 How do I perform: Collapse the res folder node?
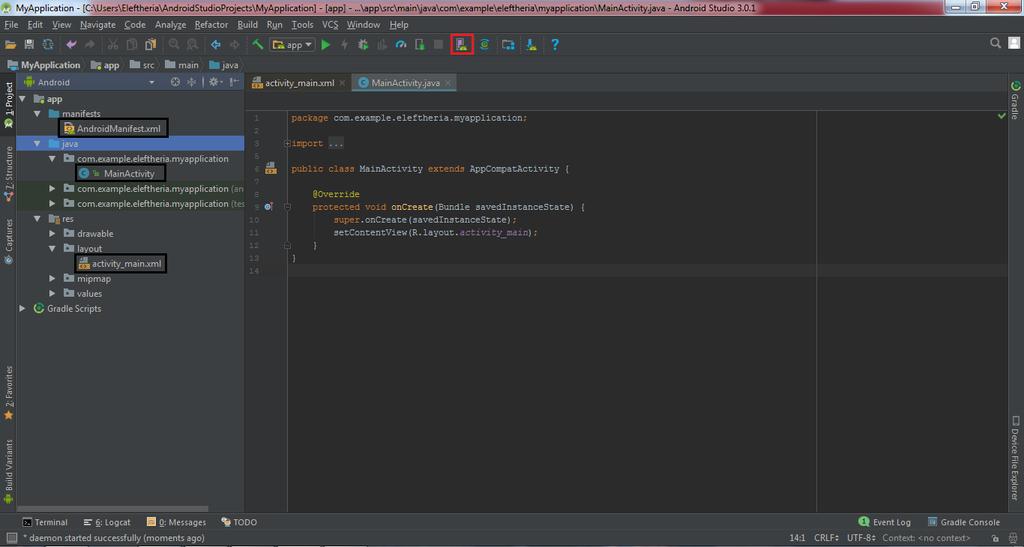[x=37, y=219]
